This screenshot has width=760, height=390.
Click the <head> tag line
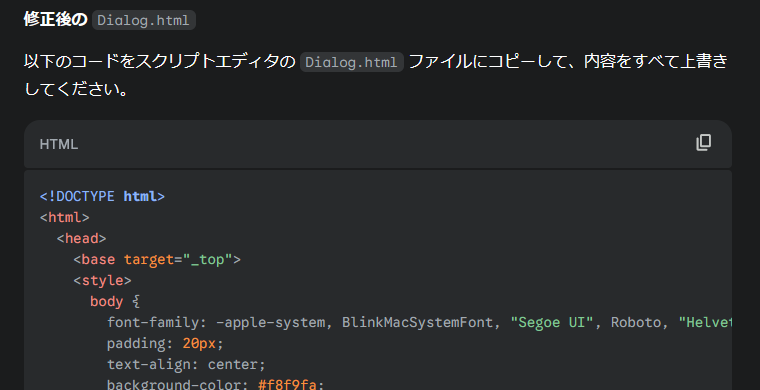81,238
